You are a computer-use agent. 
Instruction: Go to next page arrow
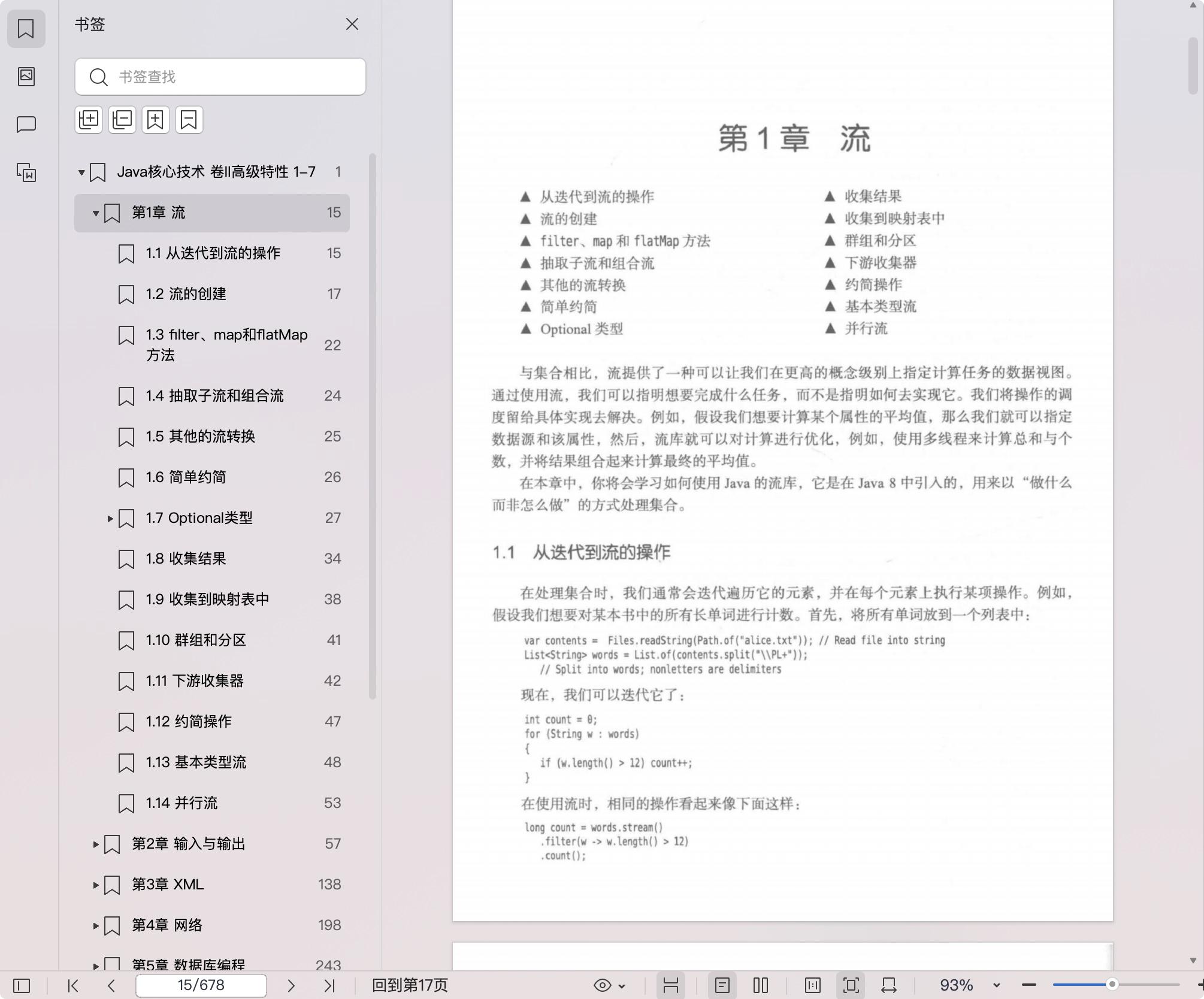291,985
